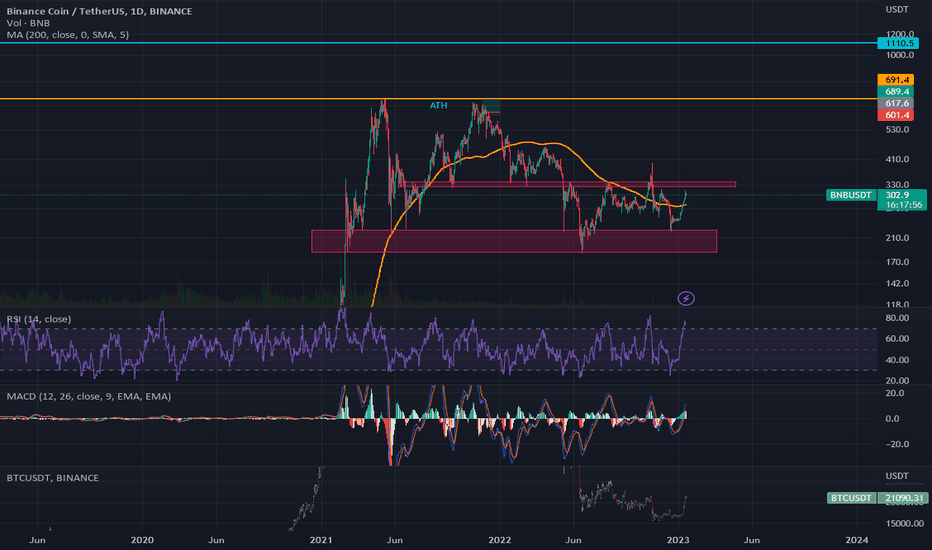Click the 170.0 price axis value
The width and height of the screenshot is (932, 550).
(897, 262)
